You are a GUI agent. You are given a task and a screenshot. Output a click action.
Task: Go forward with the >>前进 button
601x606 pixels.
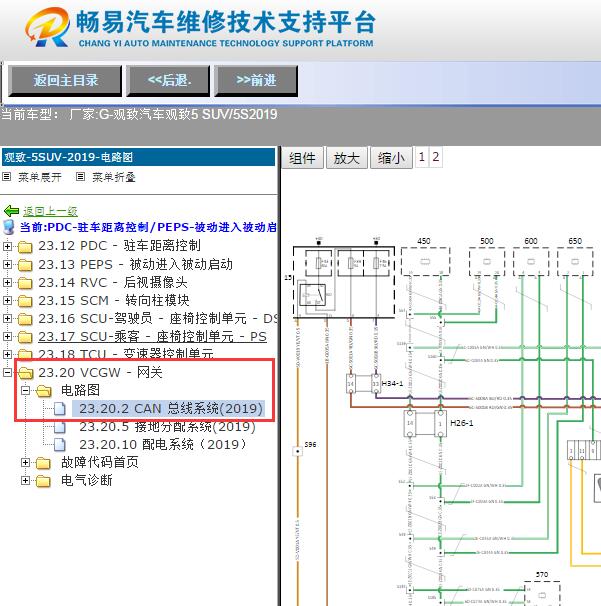tap(256, 80)
